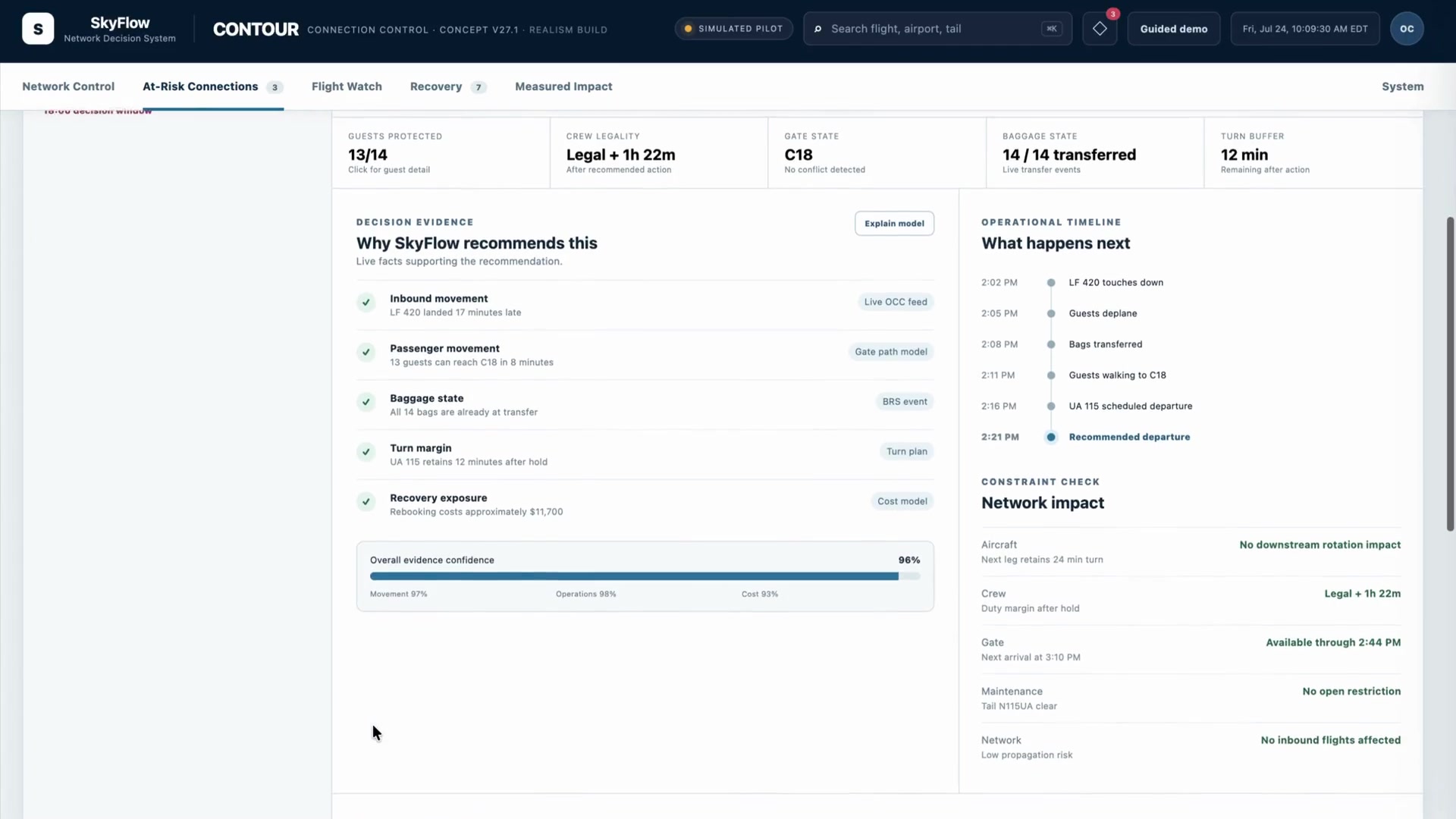Click the Baggage state green check icon
Image resolution: width=1456 pixels, height=819 pixels.
coord(366,402)
